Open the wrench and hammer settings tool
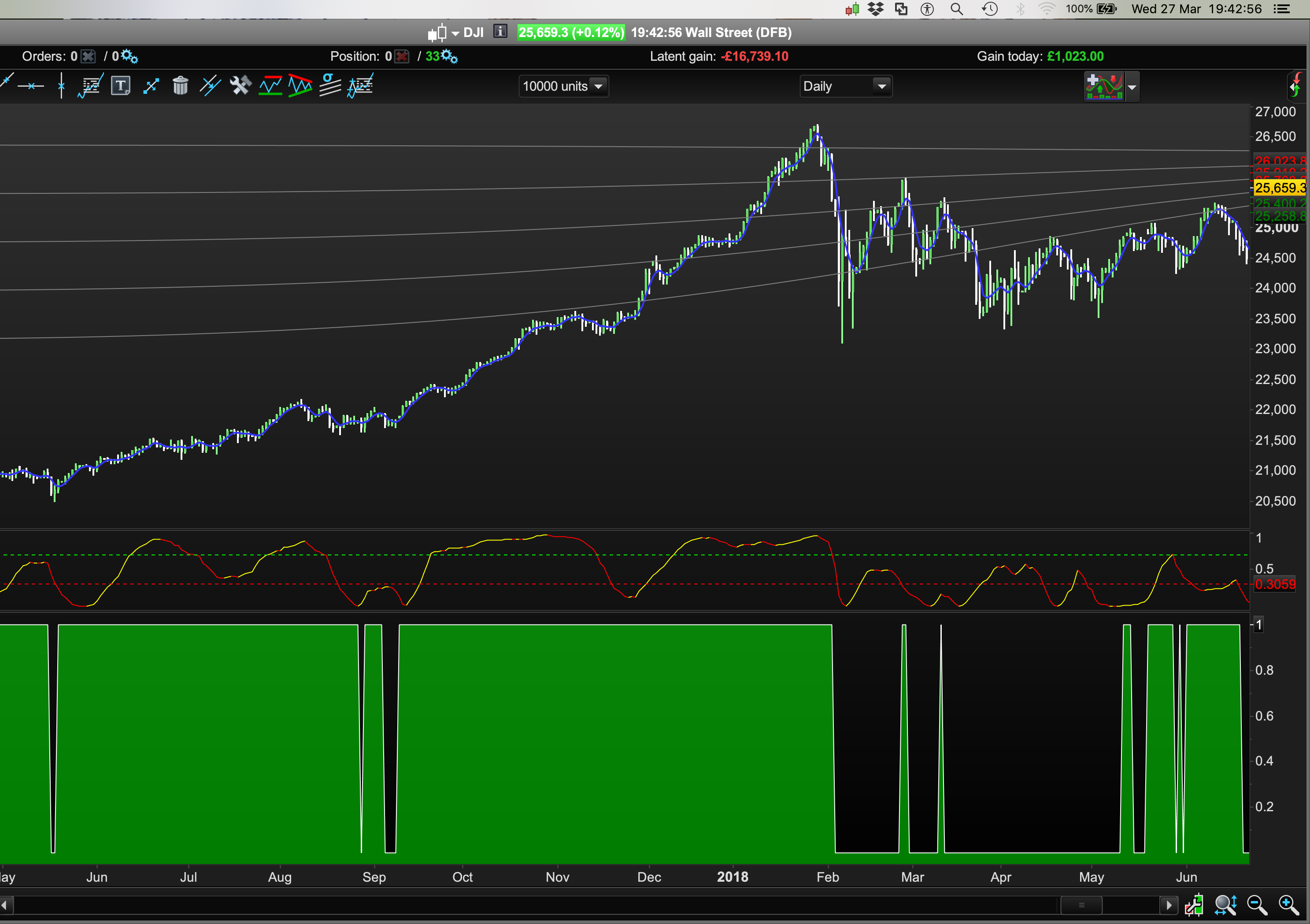The height and width of the screenshot is (924, 1310). [x=240, y=86]
